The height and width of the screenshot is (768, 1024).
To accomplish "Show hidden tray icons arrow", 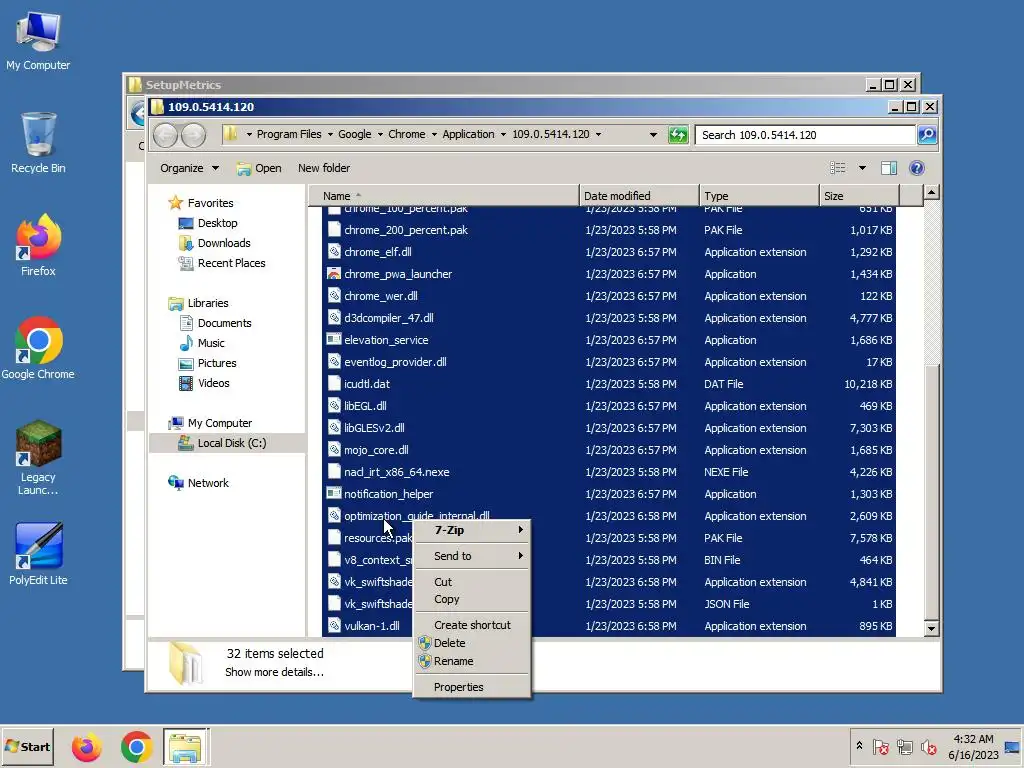I will (x=859, y=746).
